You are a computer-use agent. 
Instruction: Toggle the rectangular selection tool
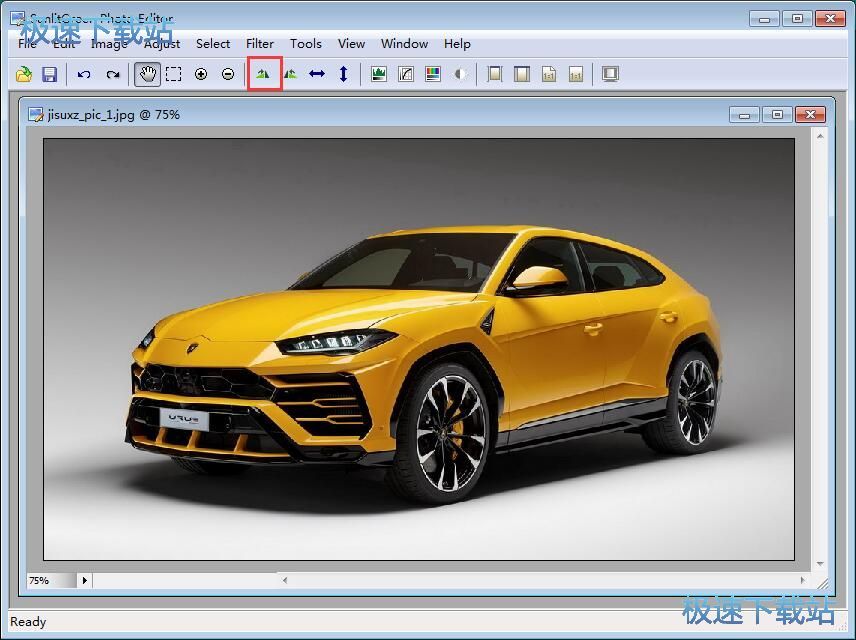click(x=174, y=74)
